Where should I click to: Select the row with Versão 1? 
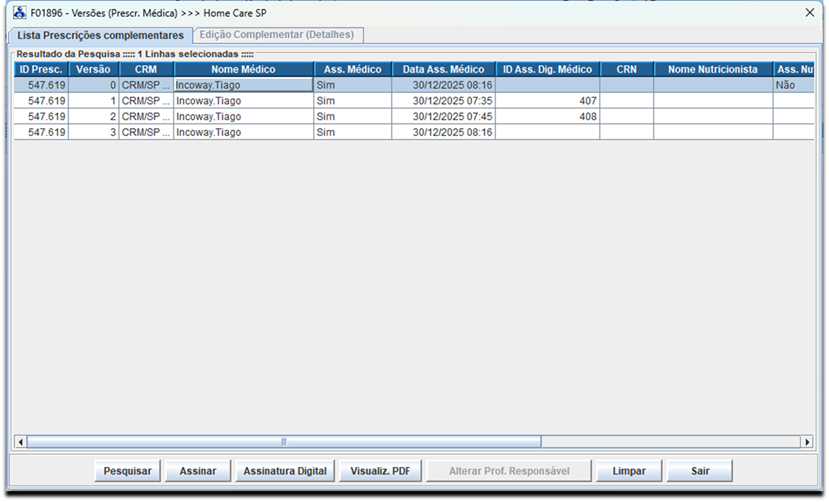243,102
